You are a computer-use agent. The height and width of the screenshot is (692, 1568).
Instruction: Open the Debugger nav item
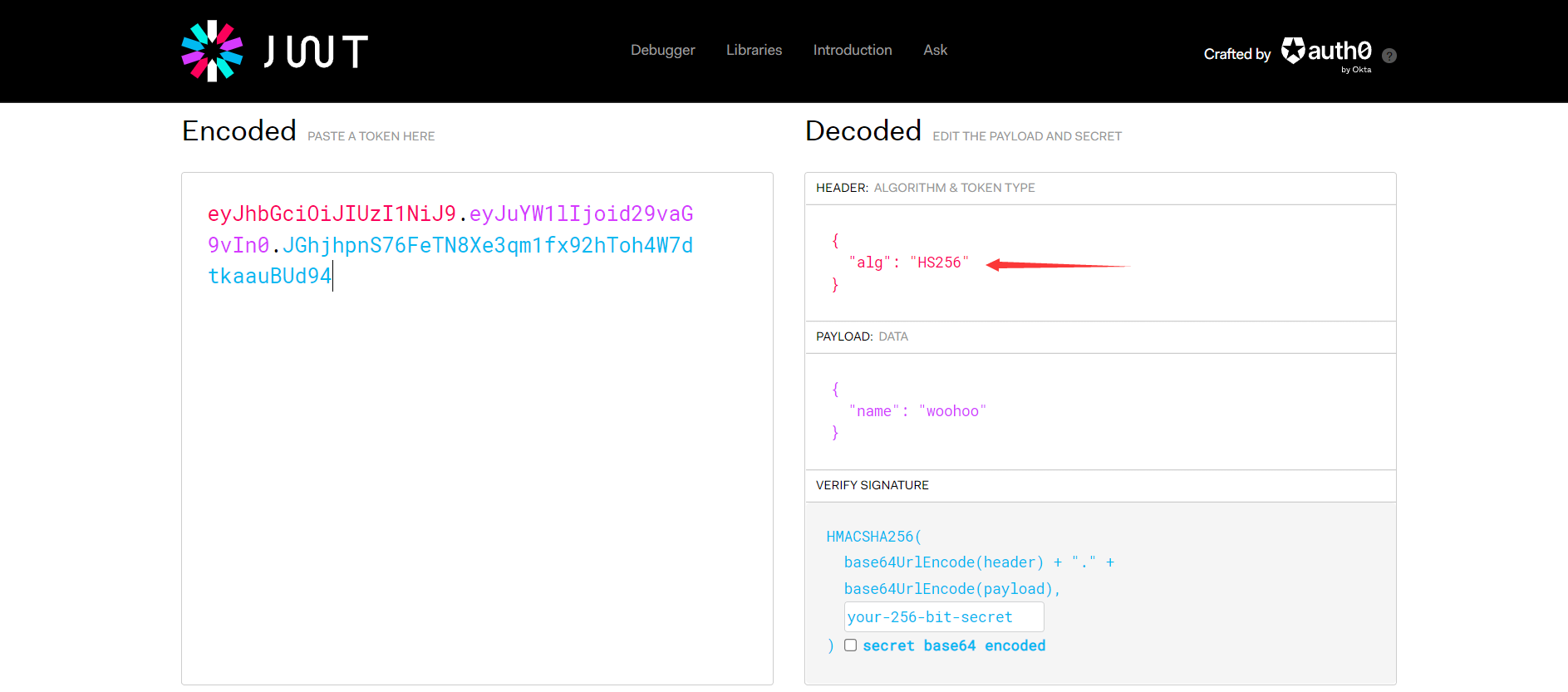click(x=662, y=50)
